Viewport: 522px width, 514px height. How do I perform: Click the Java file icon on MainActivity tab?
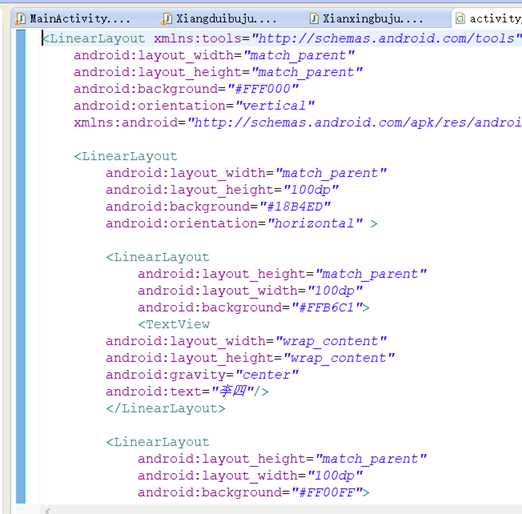click(21, 19)
